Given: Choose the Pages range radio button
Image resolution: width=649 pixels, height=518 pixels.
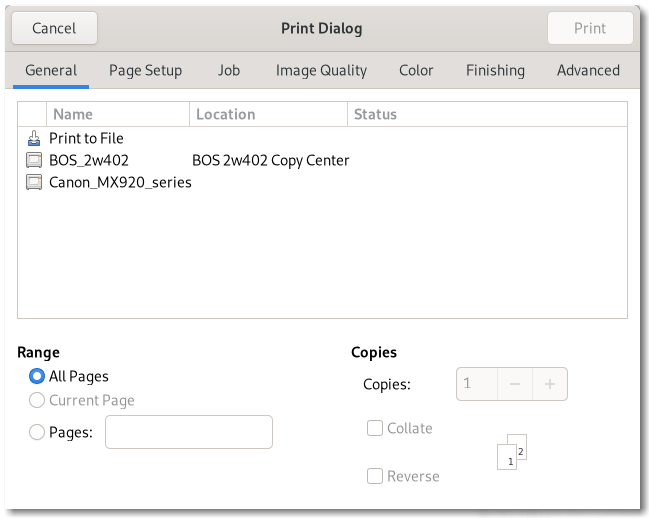Looking at the screenshot, I should (37, 432).
